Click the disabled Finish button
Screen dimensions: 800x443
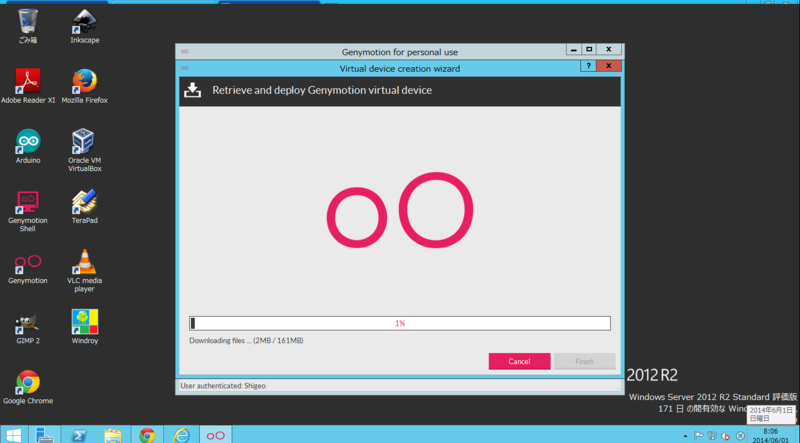(585, 361)
